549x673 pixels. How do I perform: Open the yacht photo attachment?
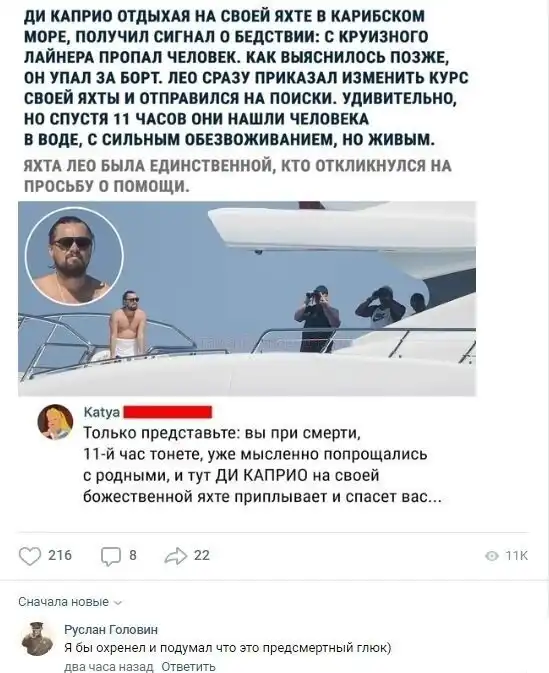click(247, 299)
